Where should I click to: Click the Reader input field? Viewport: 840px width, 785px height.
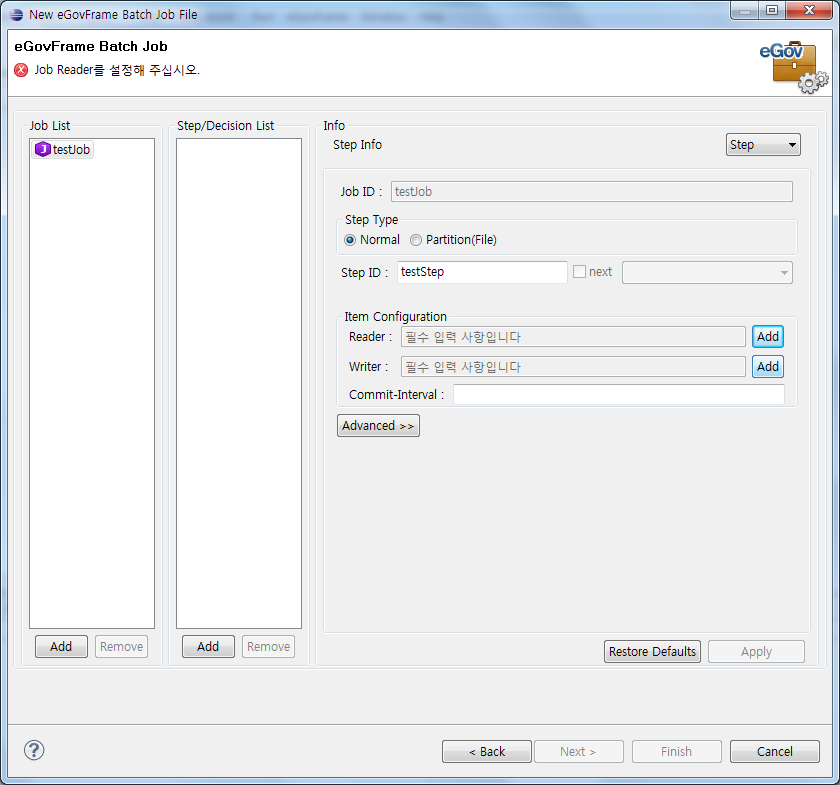[573, 337]
